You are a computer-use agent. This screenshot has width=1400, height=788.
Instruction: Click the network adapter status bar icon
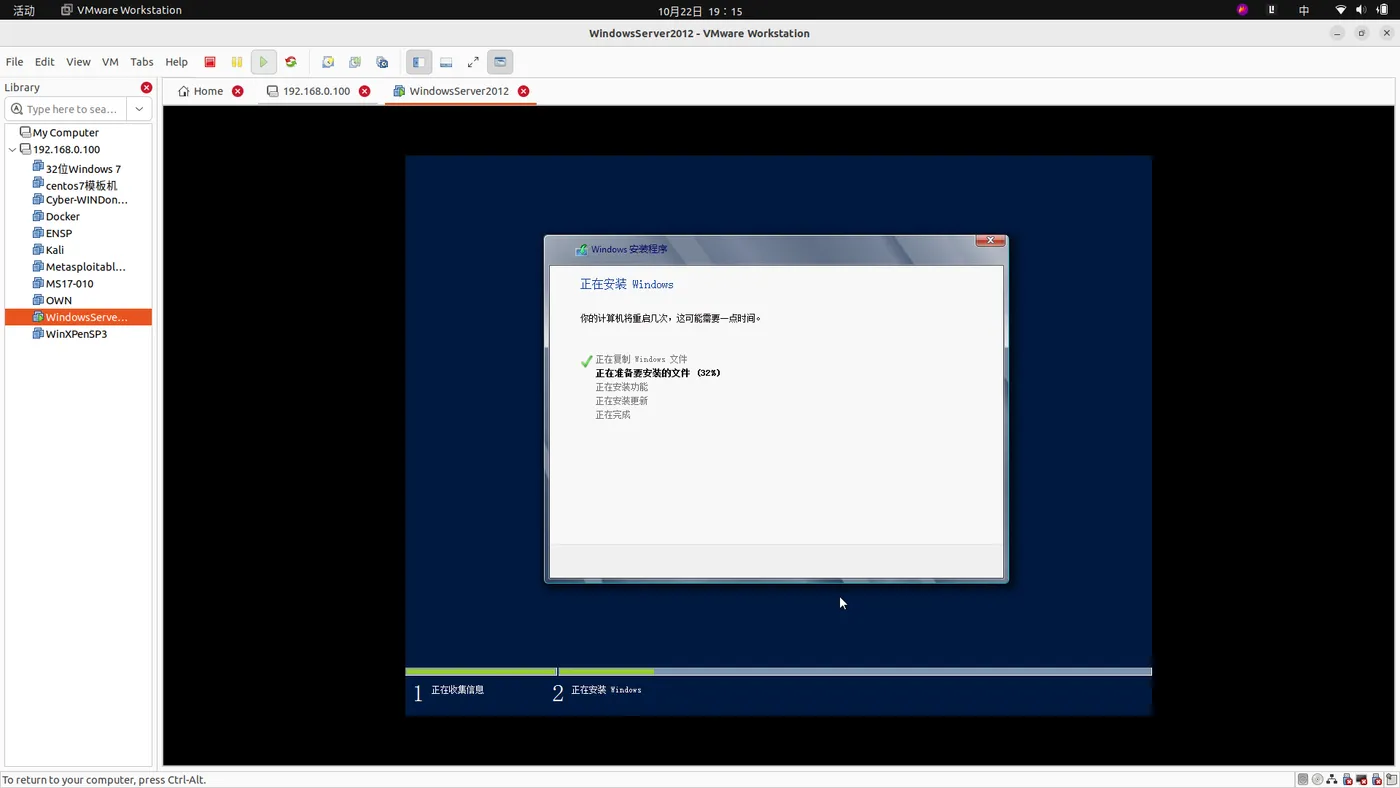[x=1332, y=780]
